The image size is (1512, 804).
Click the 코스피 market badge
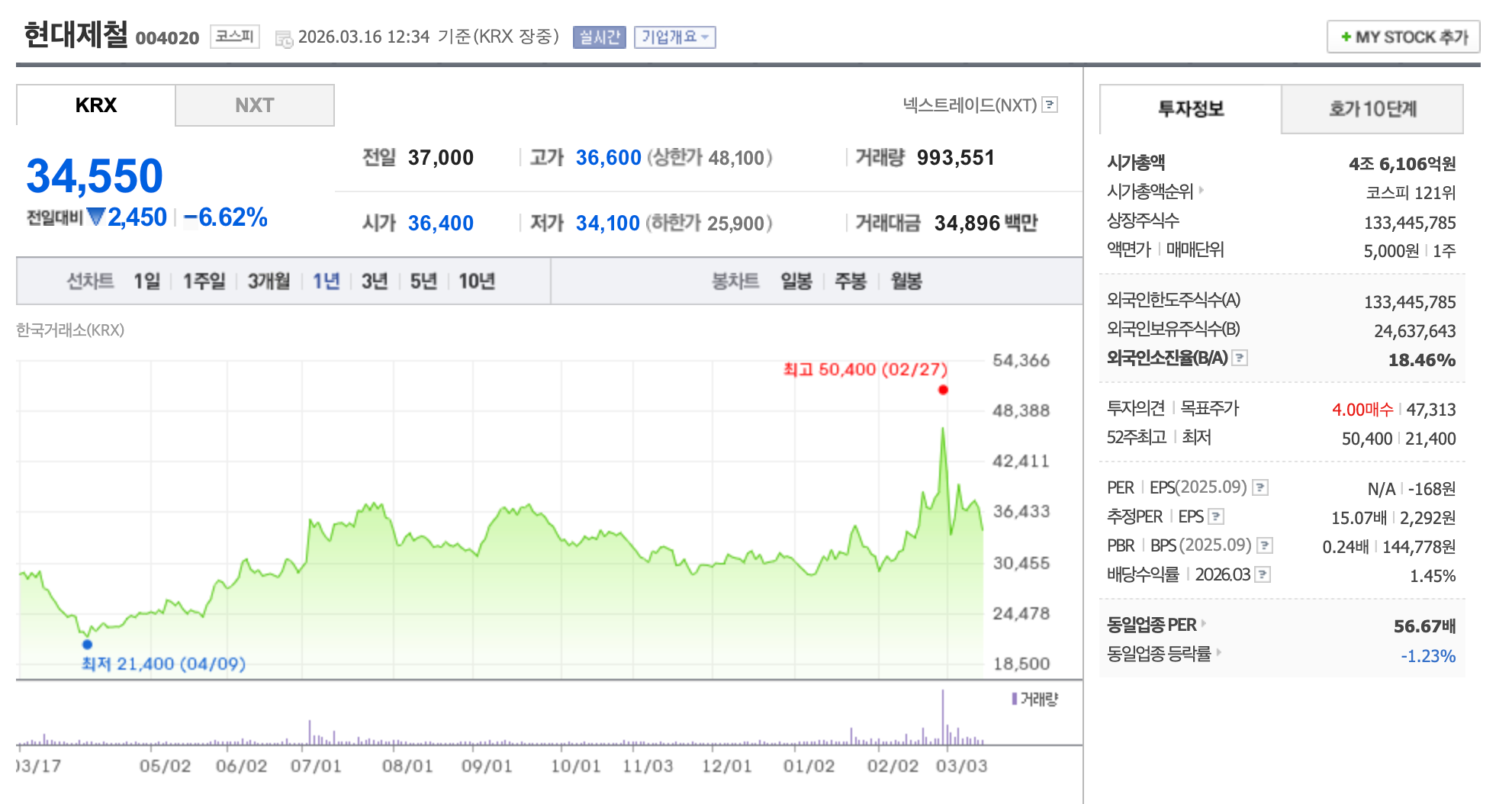pos(235,36)
